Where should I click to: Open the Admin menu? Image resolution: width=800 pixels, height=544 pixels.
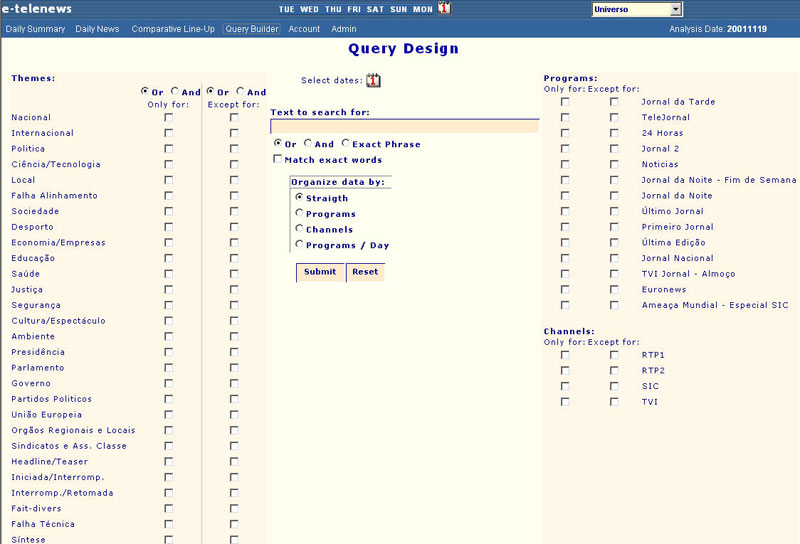tap(343, 29)
